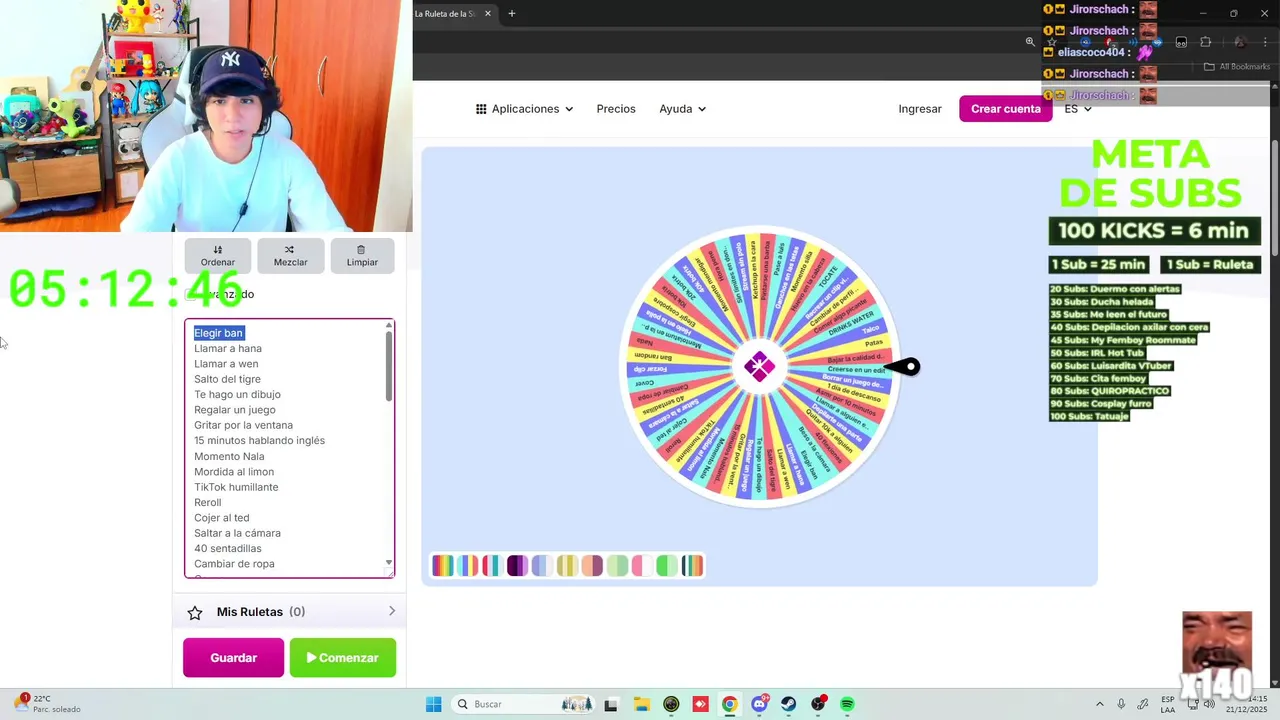This screenshot has width=1280, height=720.
Task: Show hidden system tray icons
Action: pos(1100,704)
